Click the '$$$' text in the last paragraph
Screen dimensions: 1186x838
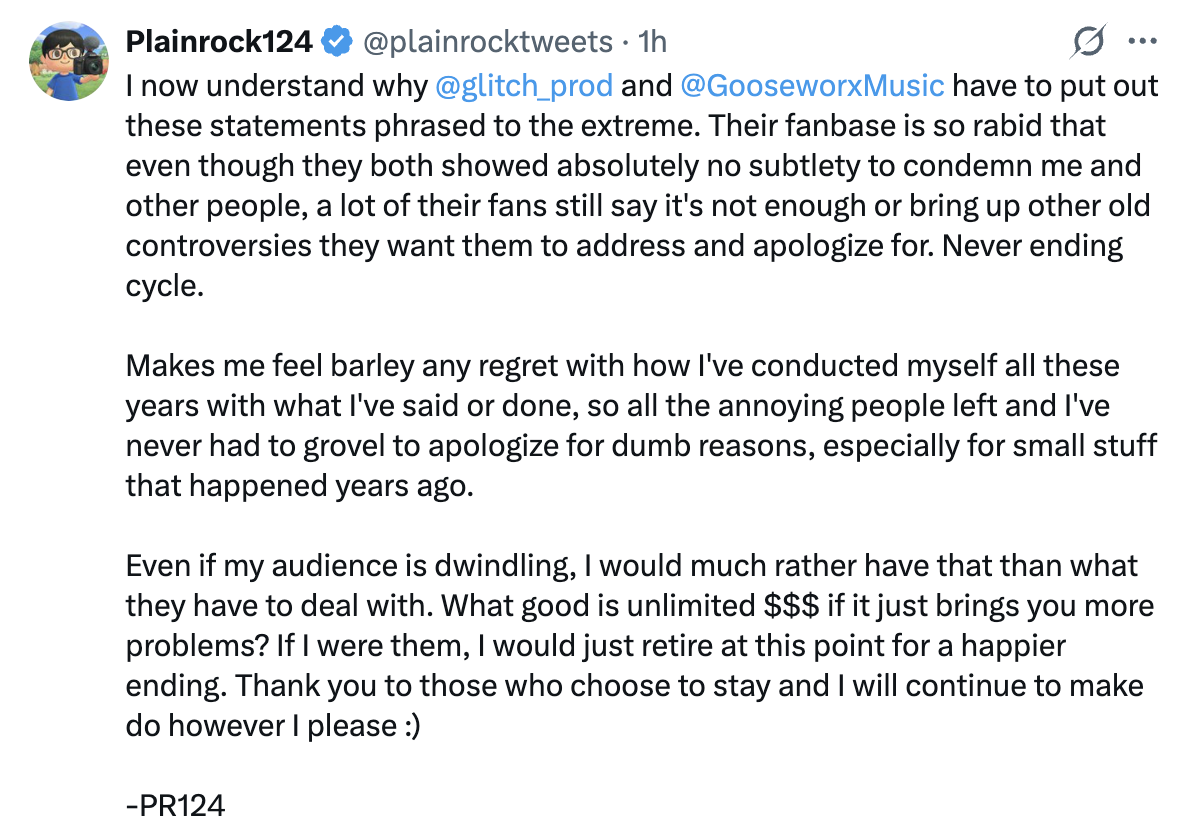pos(791,606)
